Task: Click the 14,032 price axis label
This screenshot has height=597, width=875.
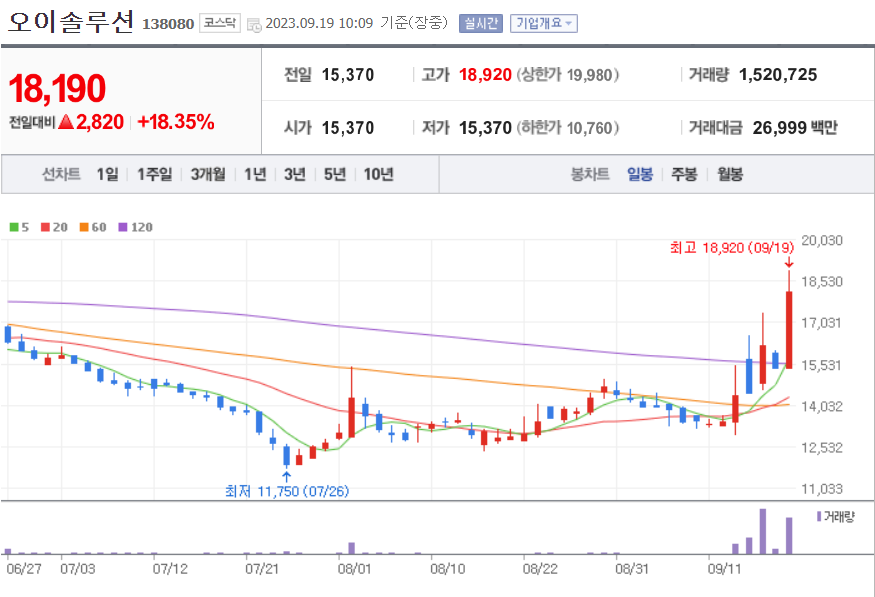Action: pos(821,406)
